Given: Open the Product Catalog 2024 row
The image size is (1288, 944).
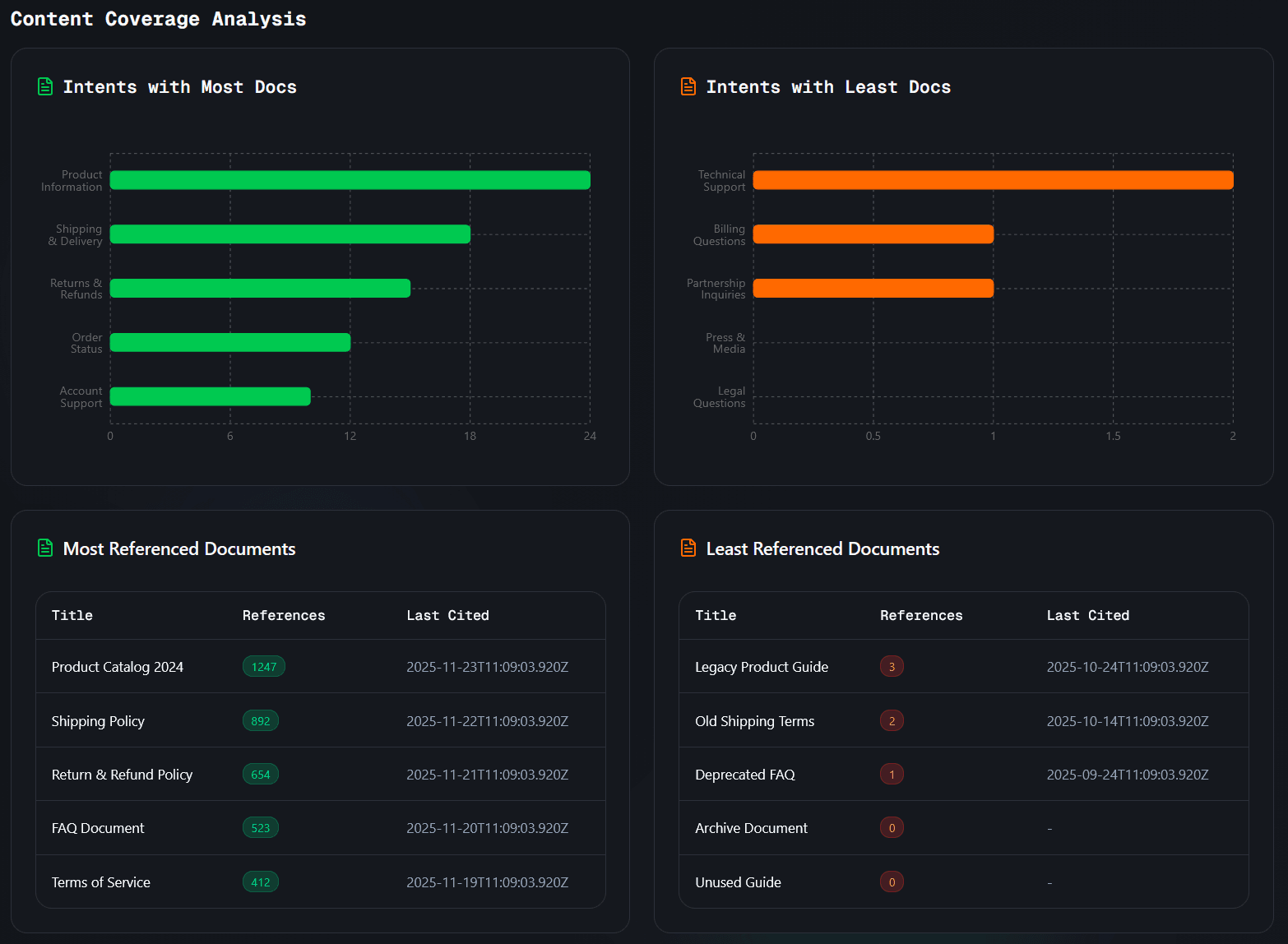Looking at the screenshot, I should click(x=118, y=667).
